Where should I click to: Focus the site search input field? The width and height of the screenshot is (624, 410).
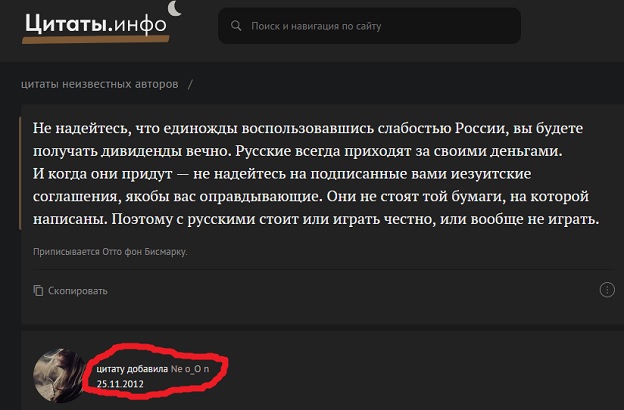[369, 26]
